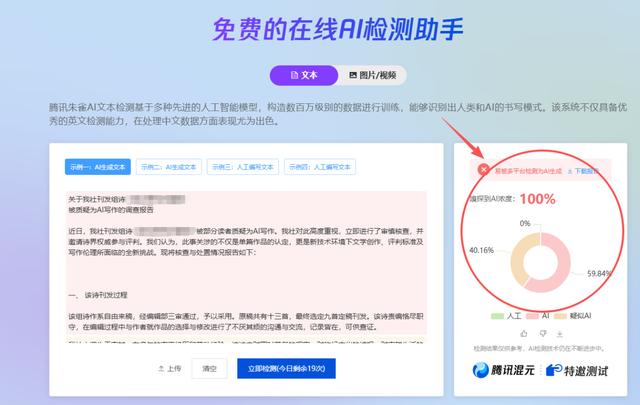
Task: Start detection with 立即检测 button
Action: [286, 369]
